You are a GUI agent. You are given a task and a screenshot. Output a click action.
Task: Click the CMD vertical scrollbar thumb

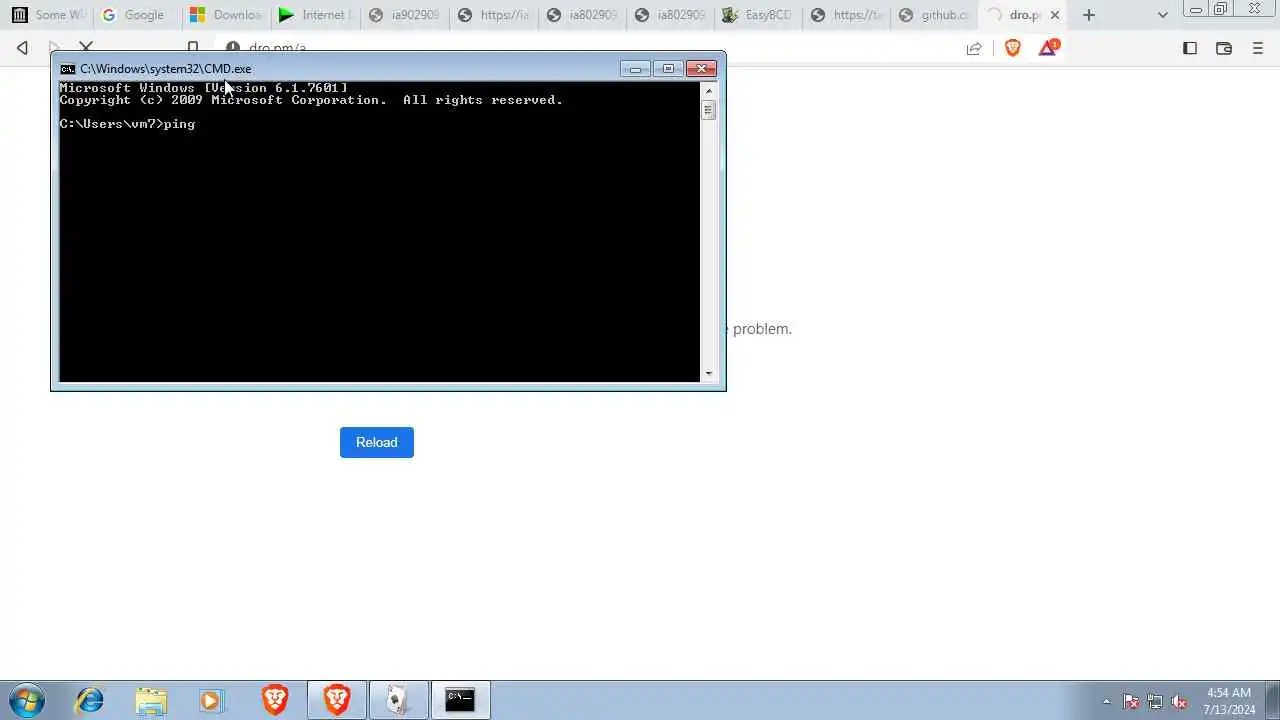(709, 110)
